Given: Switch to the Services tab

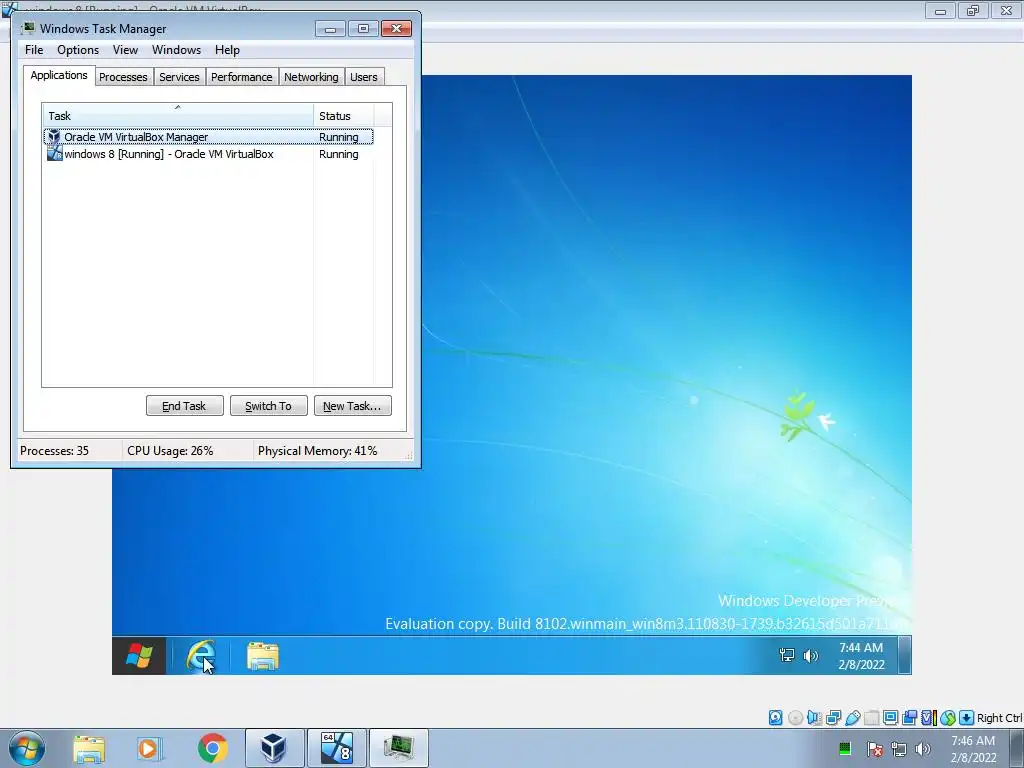Looking at the screenshot, I should click(x=179, y=77).
